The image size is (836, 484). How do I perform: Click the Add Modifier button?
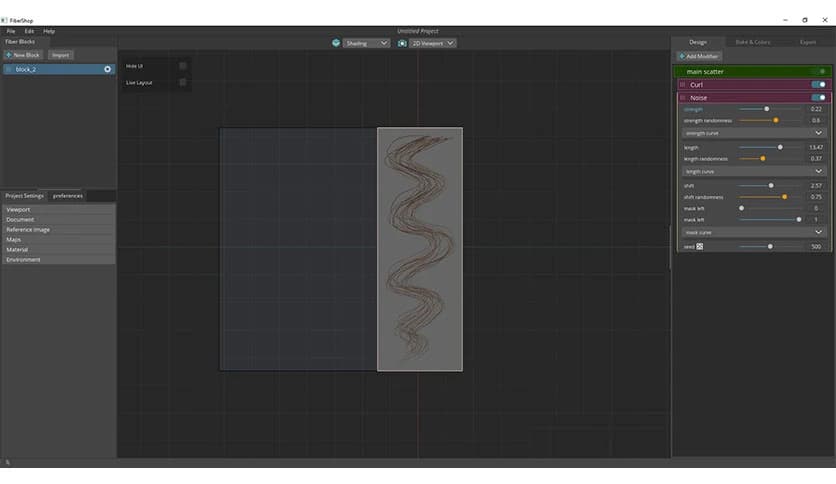point(700,56)
